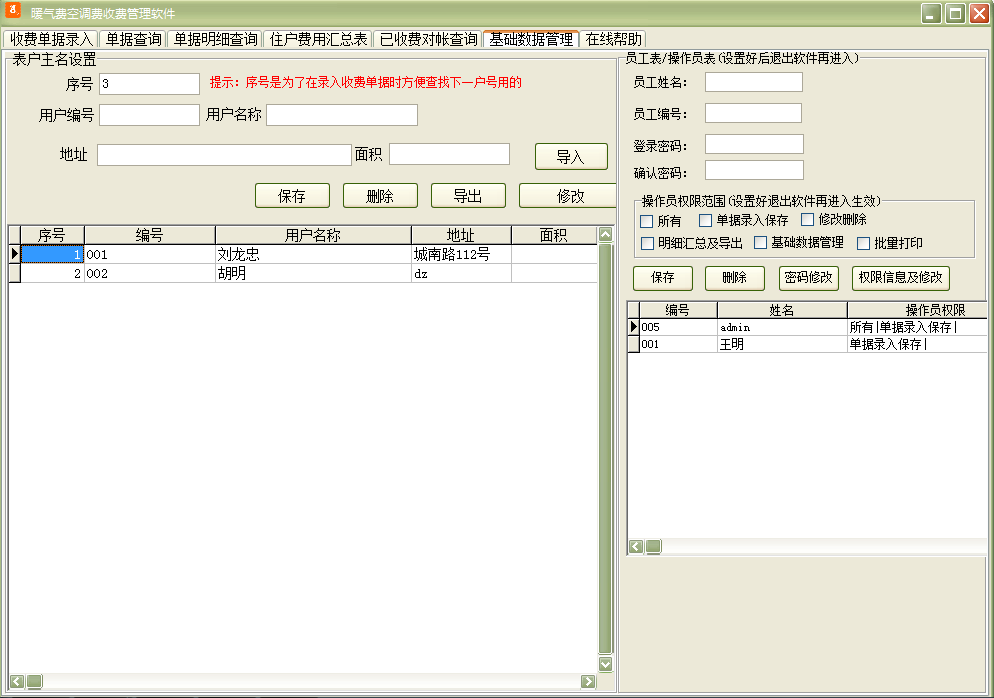Click the 面积 column header
The image size is (994, 698).
coord(553,235)
